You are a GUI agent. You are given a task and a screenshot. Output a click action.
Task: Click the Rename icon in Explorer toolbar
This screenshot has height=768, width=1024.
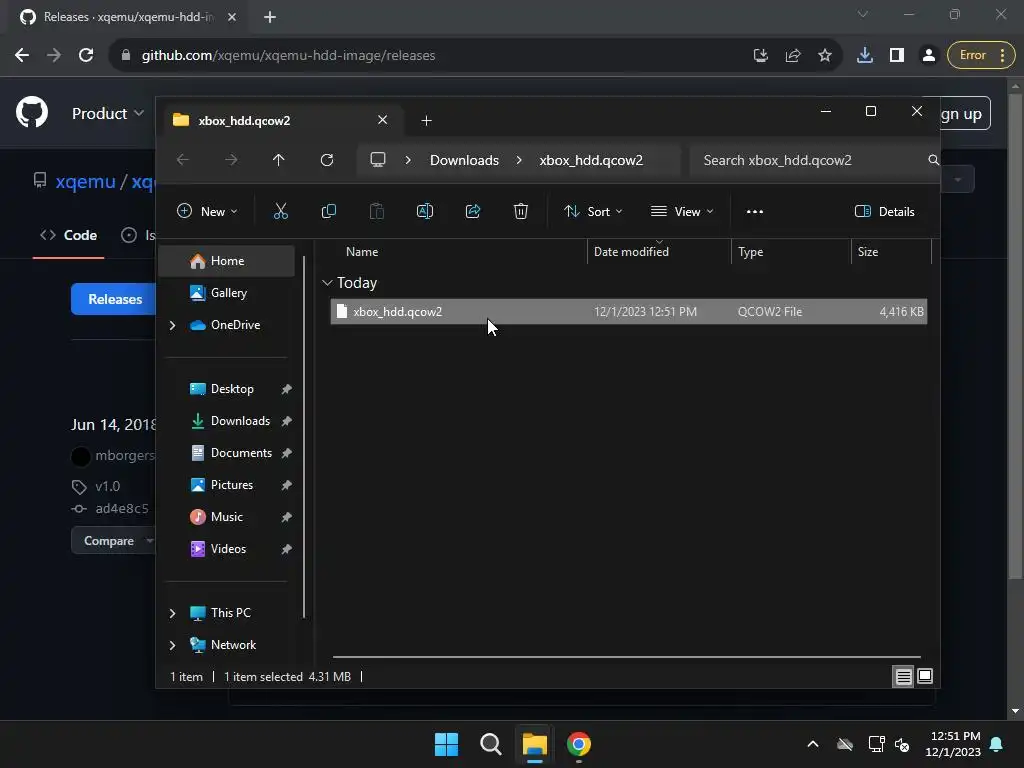[x=424, y=211]
